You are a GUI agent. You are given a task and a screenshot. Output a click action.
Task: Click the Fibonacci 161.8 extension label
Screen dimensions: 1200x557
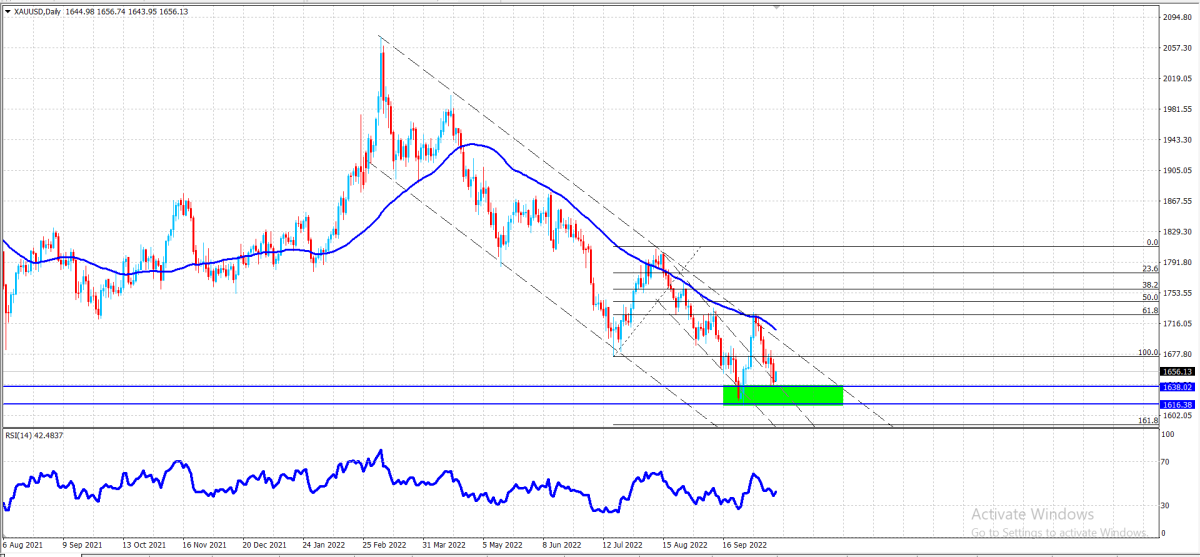tap(1148, 421)
